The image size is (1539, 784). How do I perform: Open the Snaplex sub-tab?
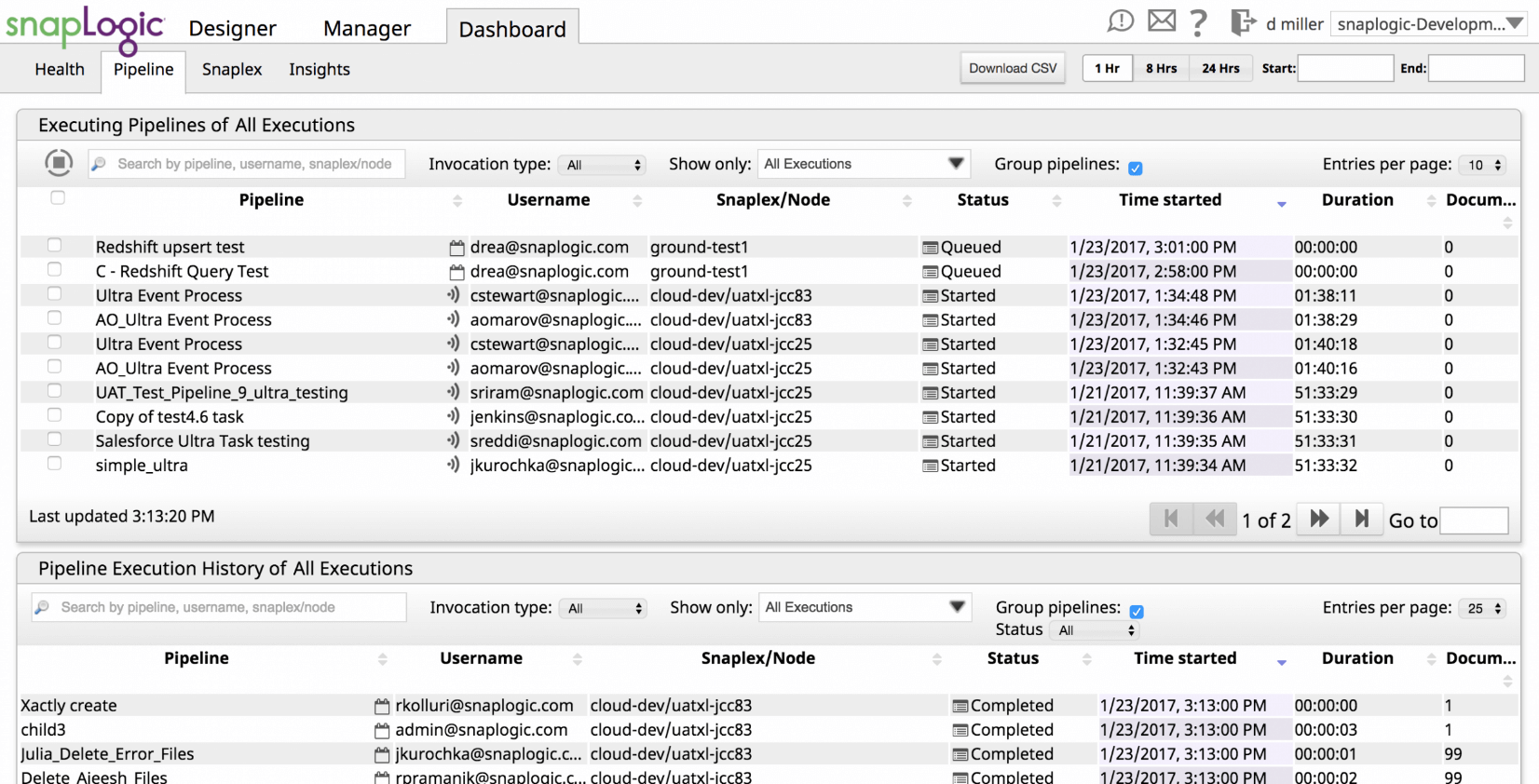coord(232,69)
